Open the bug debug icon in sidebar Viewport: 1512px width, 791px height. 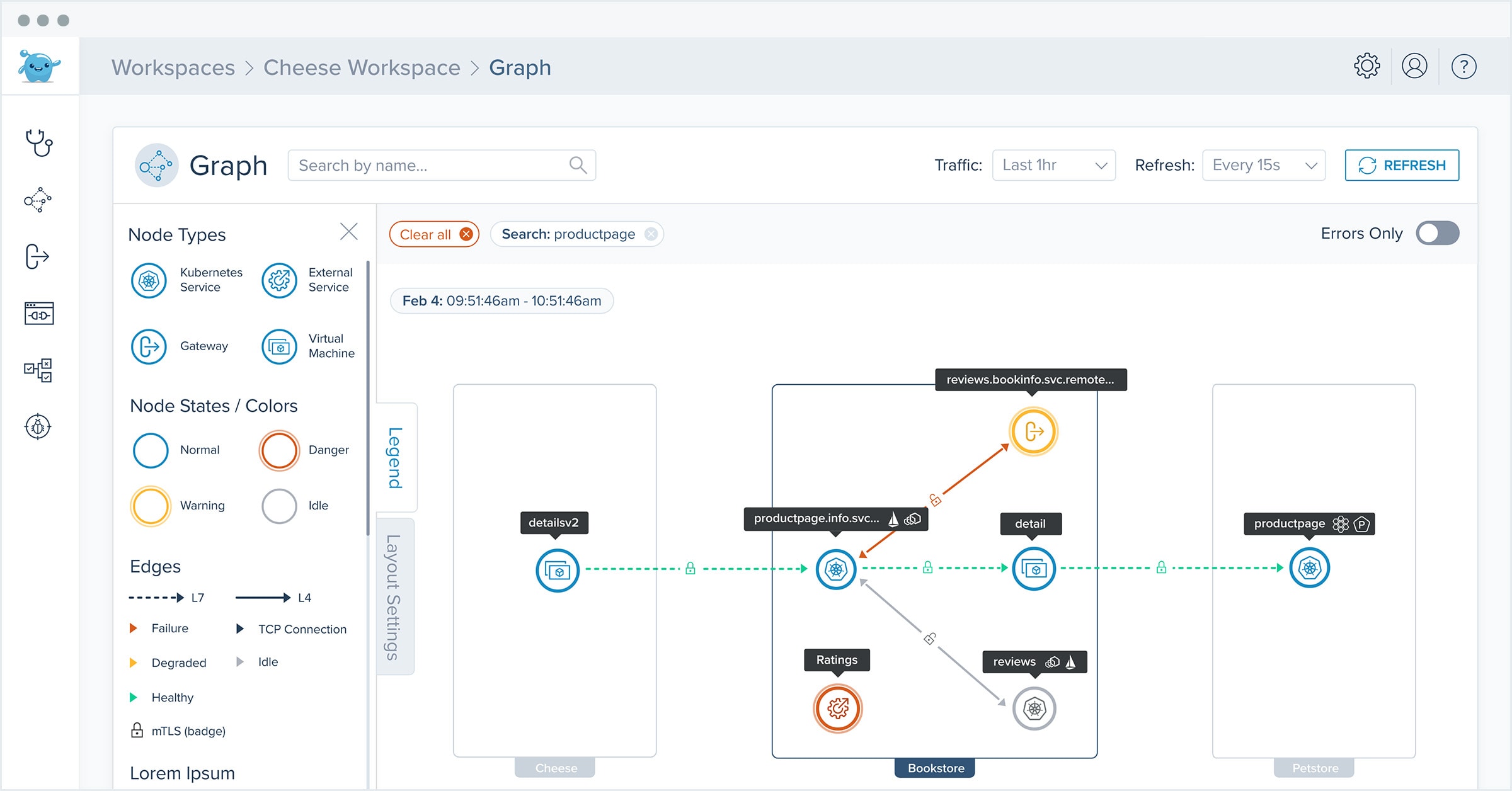[x=38, y=427]
